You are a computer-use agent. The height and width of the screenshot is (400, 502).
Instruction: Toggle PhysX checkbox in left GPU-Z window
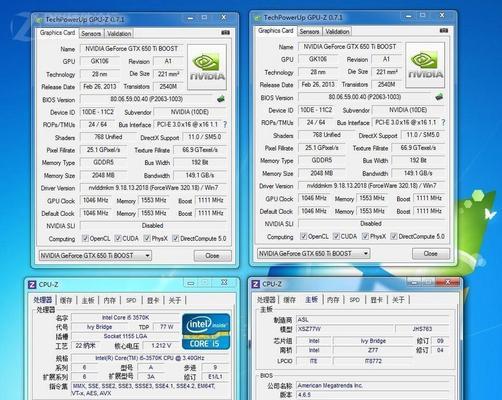[x=147, y=238]
